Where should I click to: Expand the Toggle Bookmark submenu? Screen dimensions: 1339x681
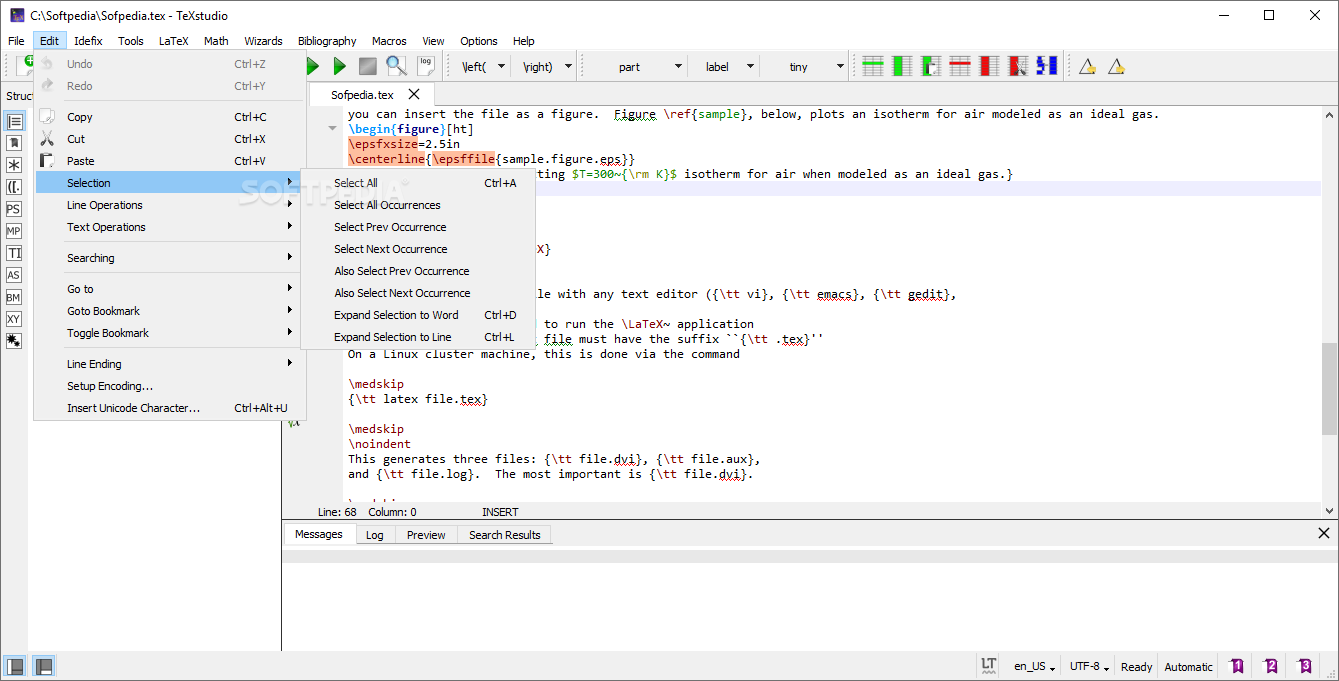167,333
